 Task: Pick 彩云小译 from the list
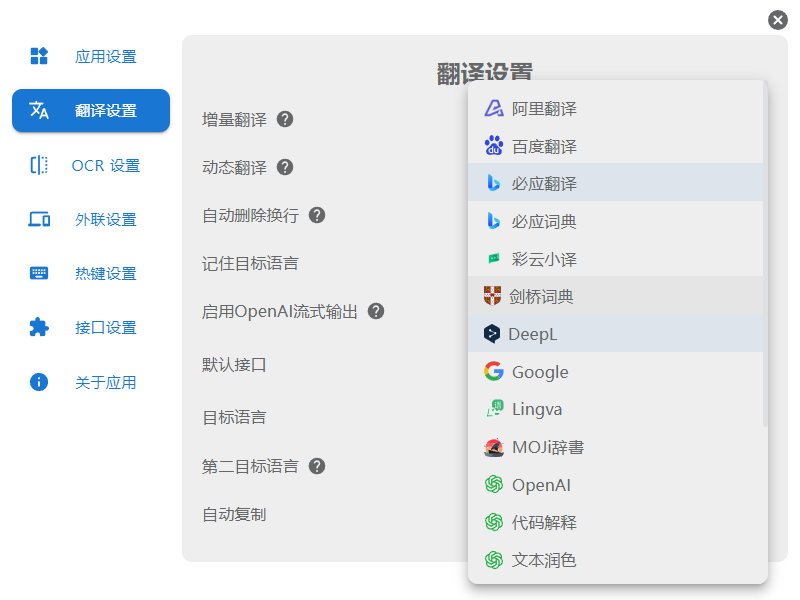615,259
